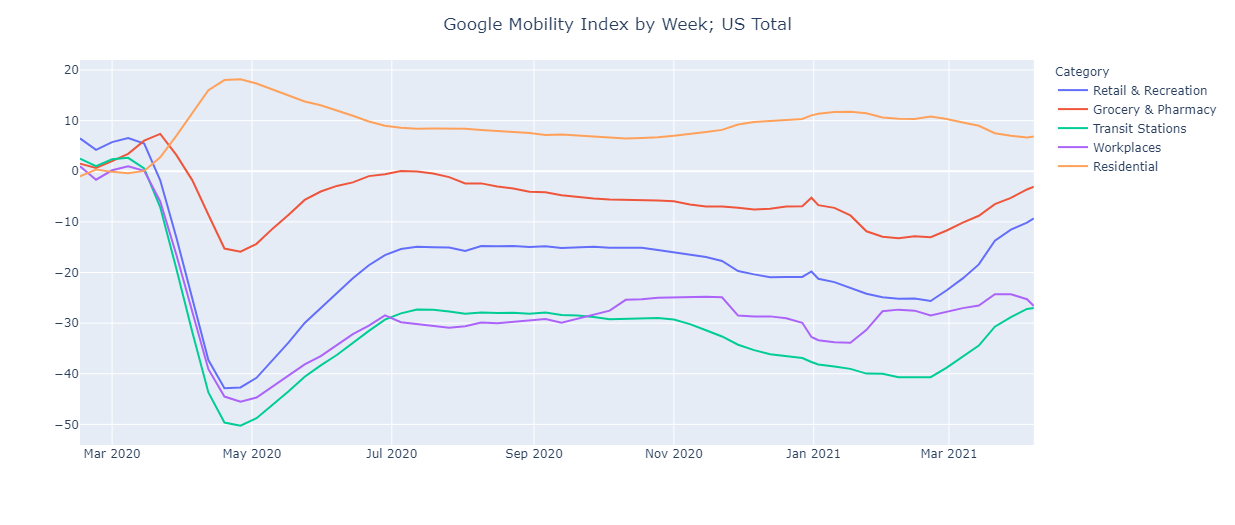
Task: Click the orange Residential line peak near April 2020
Action: (239, 79)
